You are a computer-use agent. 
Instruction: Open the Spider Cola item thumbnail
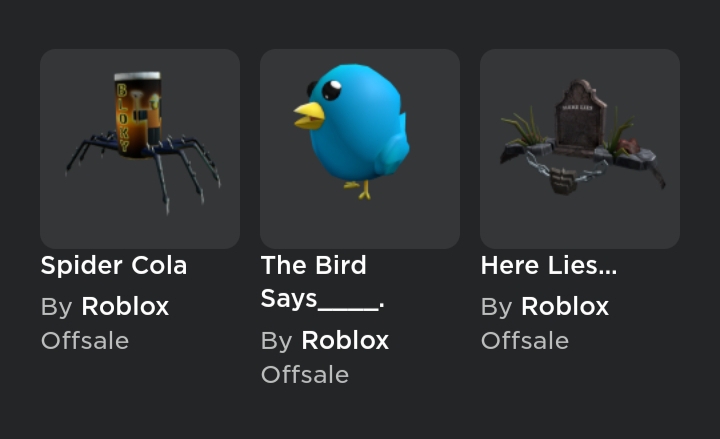[x=140, y=149]
